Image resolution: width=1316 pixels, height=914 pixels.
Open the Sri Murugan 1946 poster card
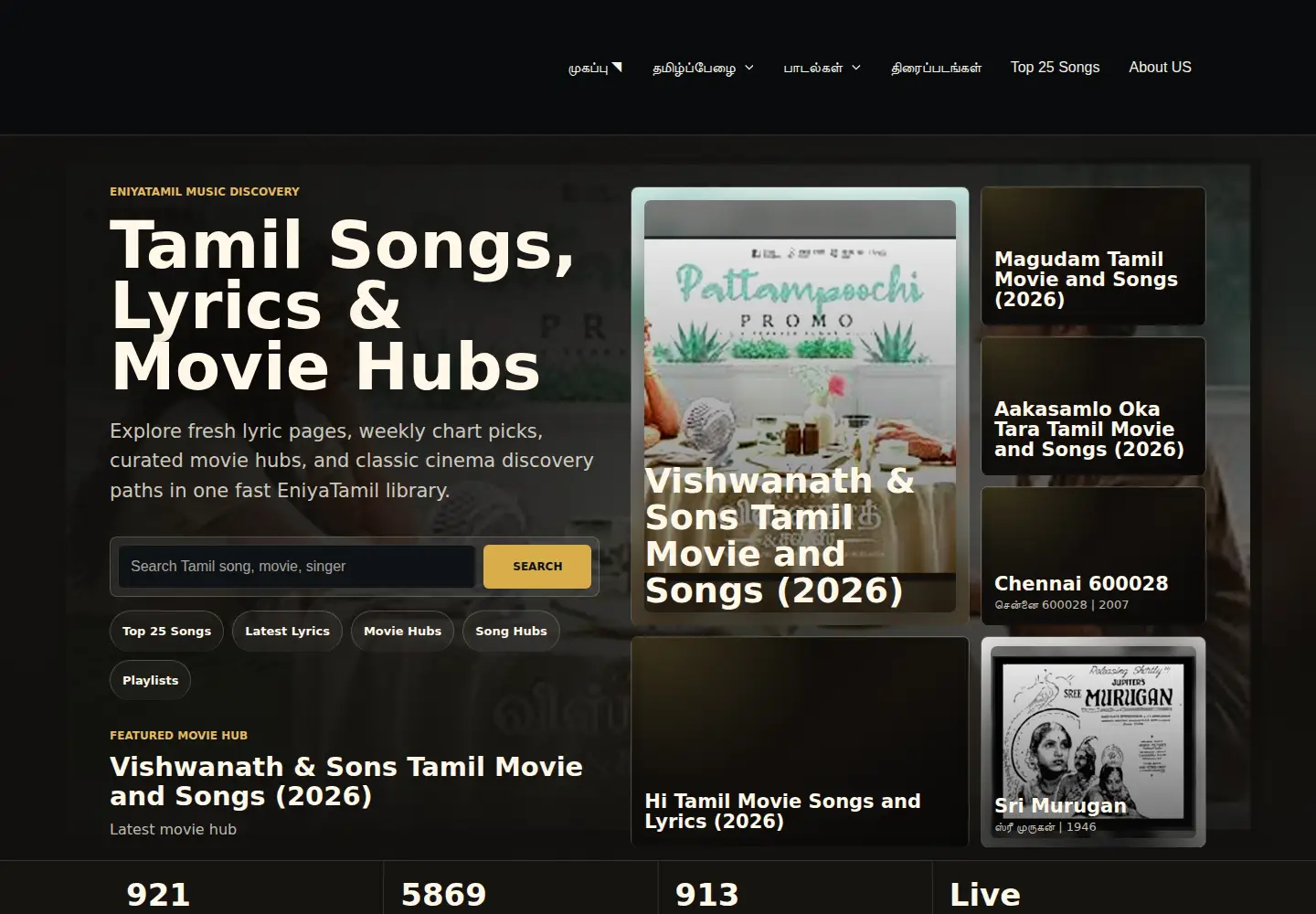(1093, 742)
